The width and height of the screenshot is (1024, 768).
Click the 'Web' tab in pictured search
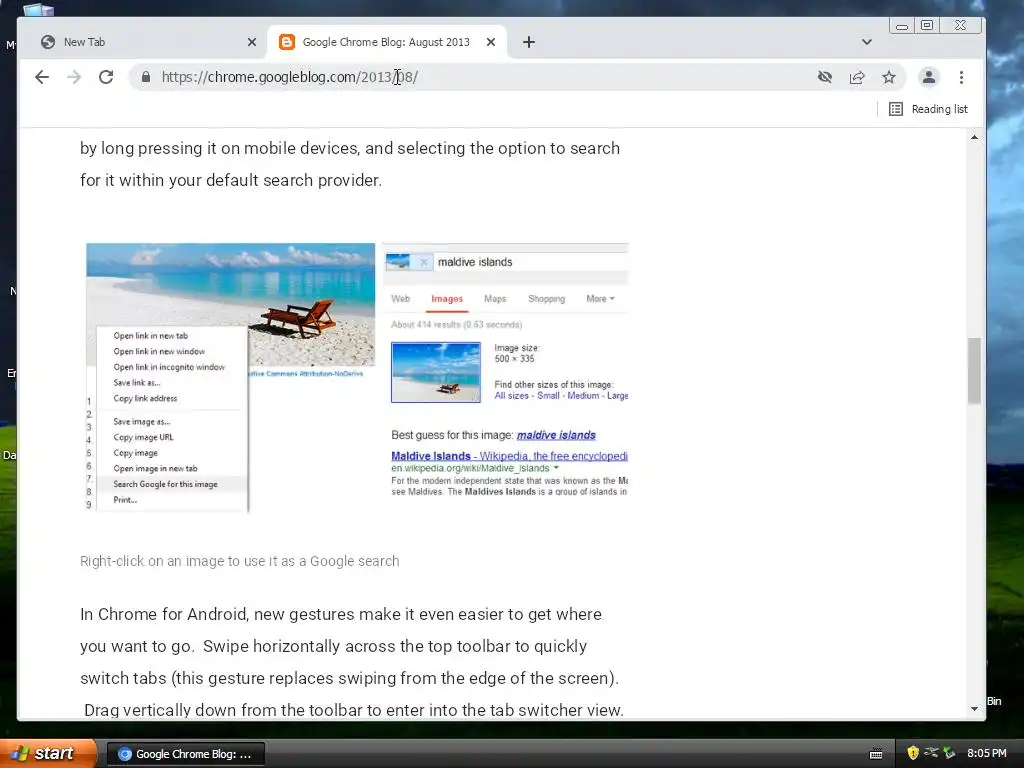(400, 298)
